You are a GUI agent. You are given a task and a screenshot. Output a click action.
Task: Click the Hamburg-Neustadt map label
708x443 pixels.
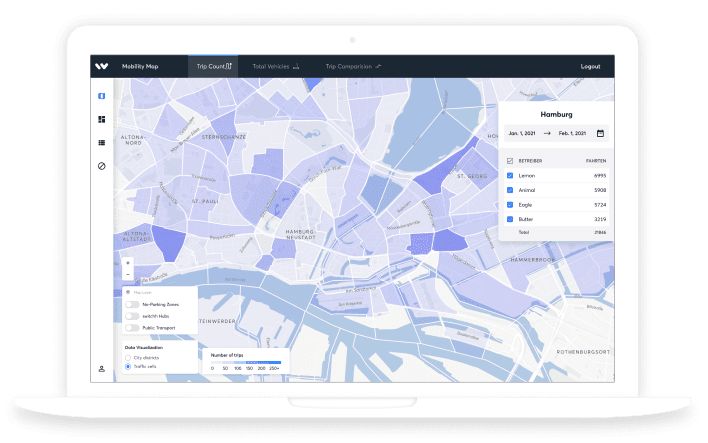tap(300, 234)
